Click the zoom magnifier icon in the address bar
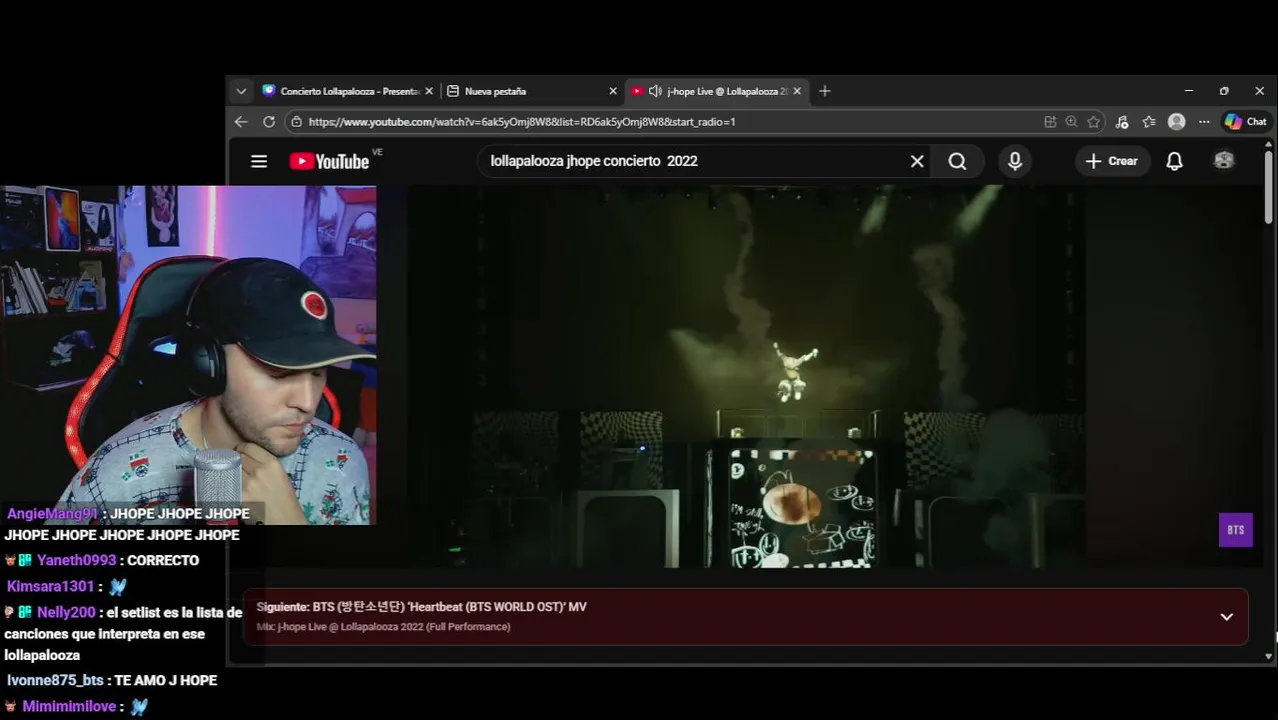 pyautogui.click(x=1072, y=122)
